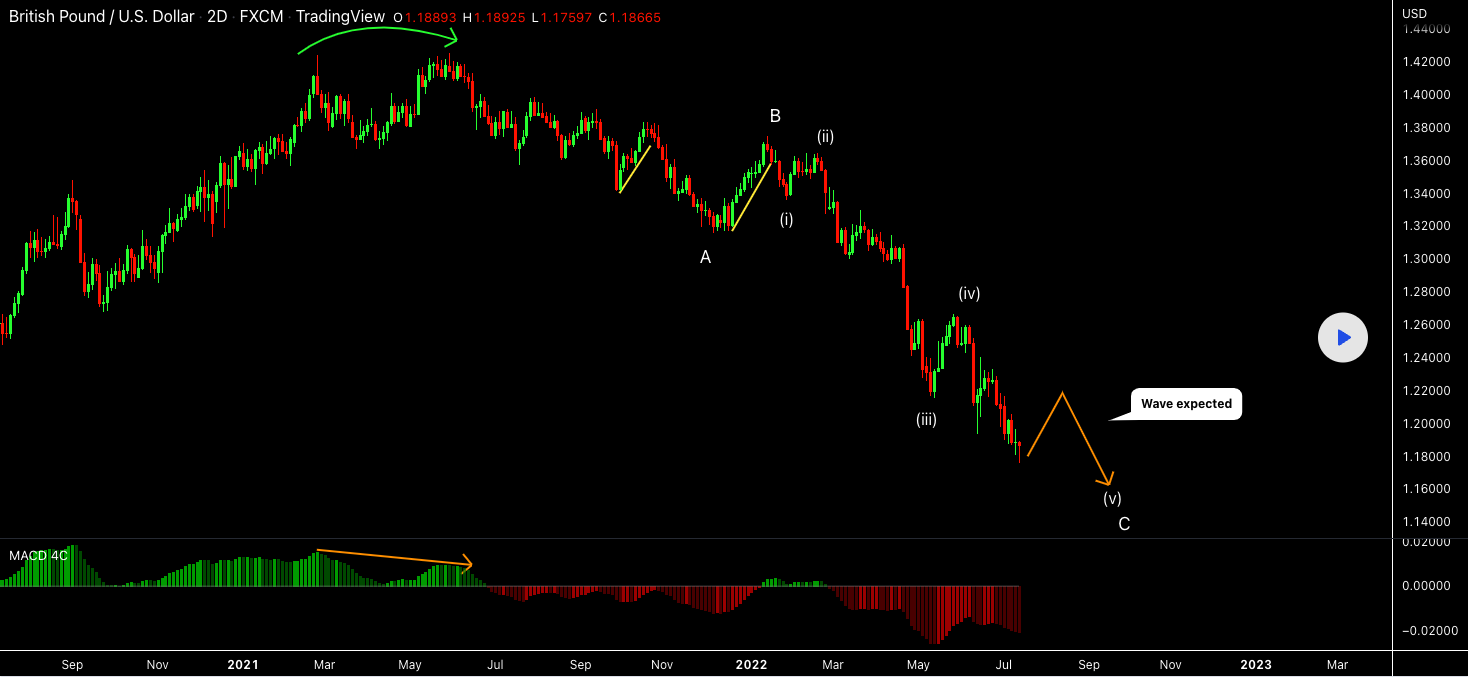Click the 1.42000 price axis level
This screenshot has width=1468, height=677.
(1426, 62)
